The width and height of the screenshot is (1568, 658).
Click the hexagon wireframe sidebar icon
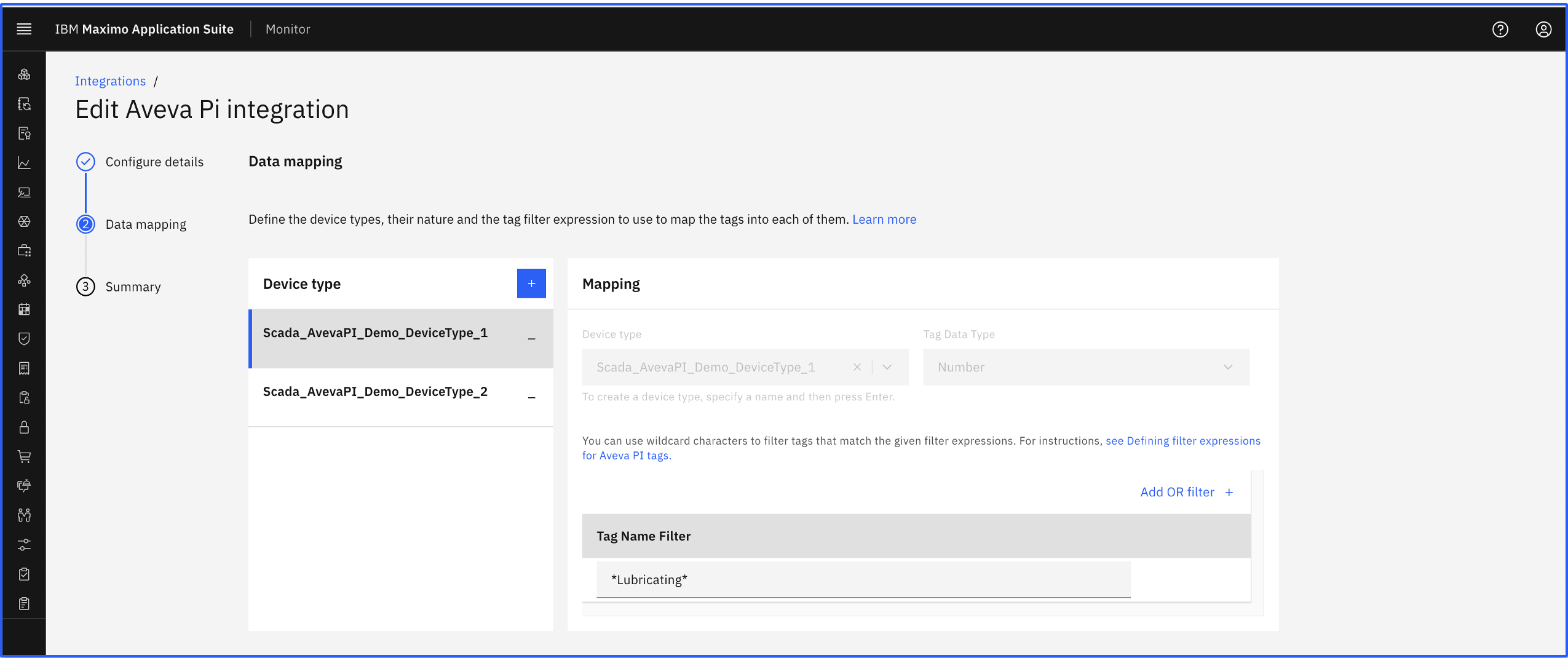(x=24, y=221)
